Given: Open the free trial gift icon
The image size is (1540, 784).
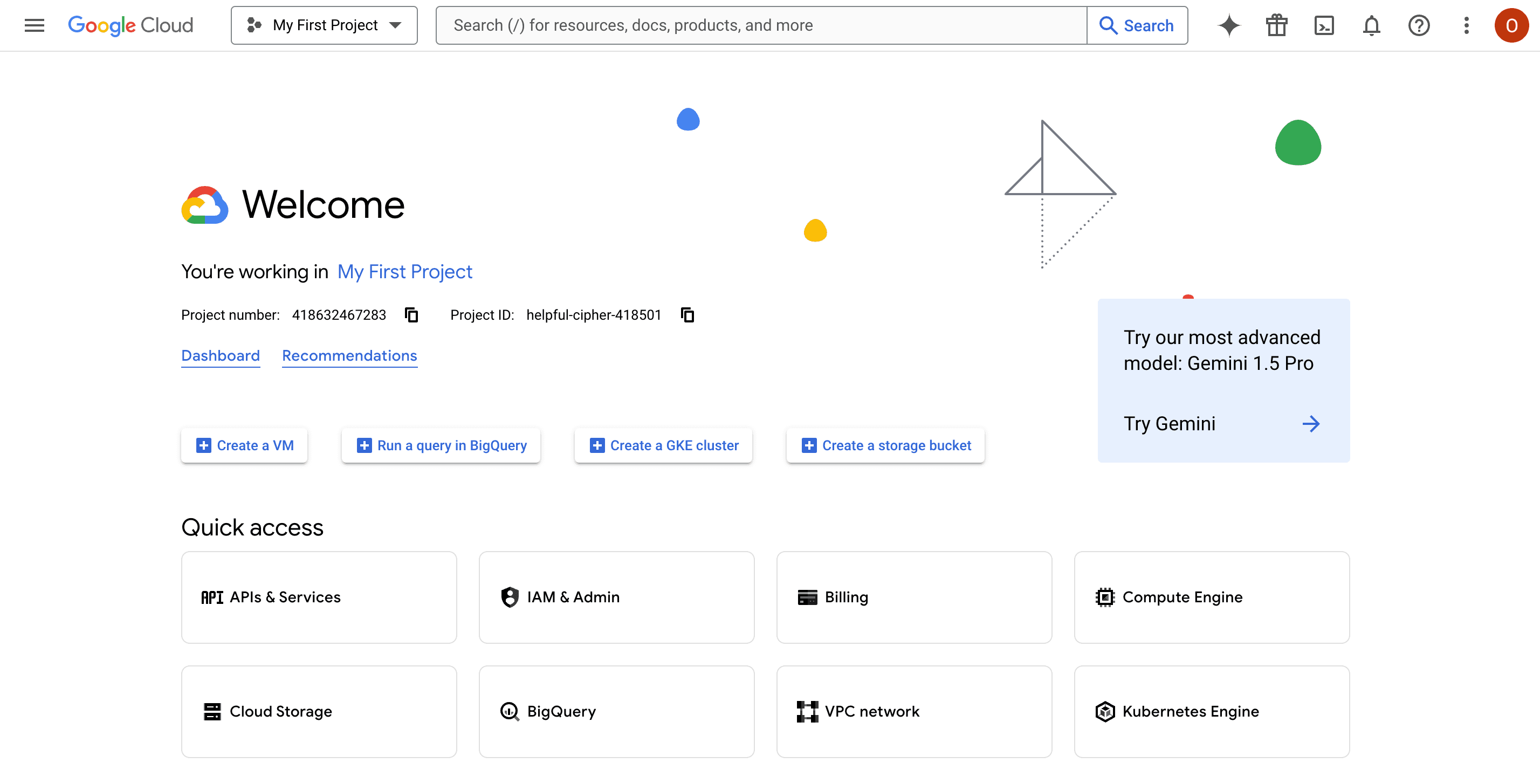Looking at the screenshot, I should coord(1276,25).
